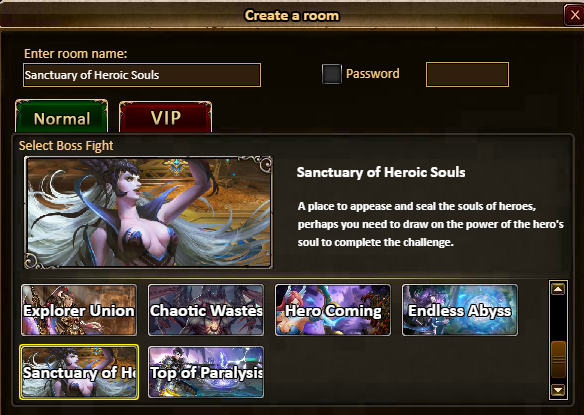The width and height of the screenshot is (584, 415).
Task: Click the large boss preview image
Action: pyautogui.click(x=148, y=212)
